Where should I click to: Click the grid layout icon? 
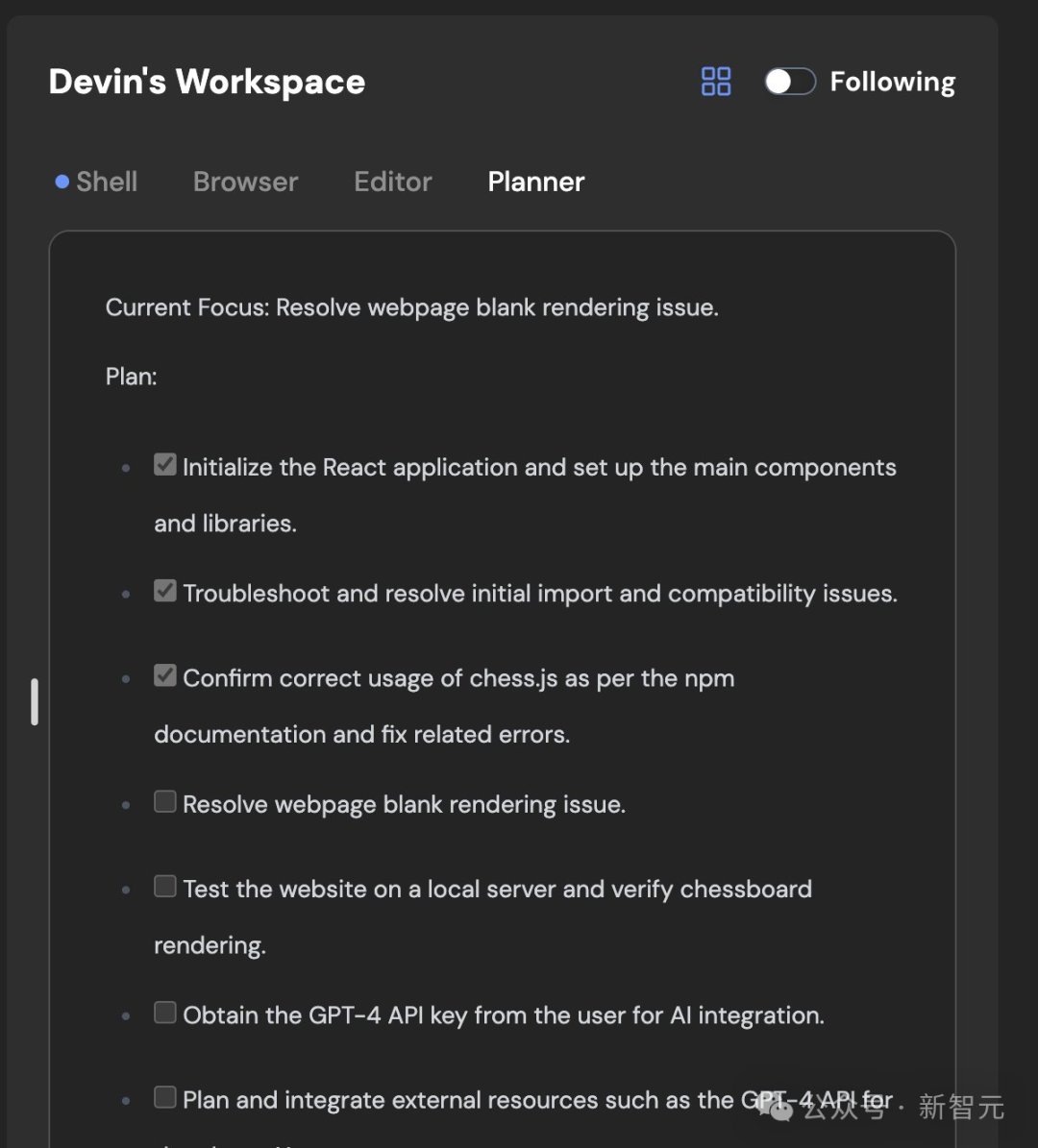point(716,82)
